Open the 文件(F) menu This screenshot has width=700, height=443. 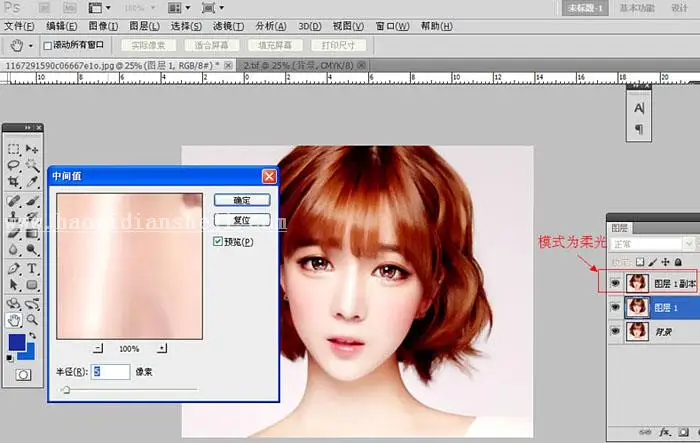coord(19,26)
